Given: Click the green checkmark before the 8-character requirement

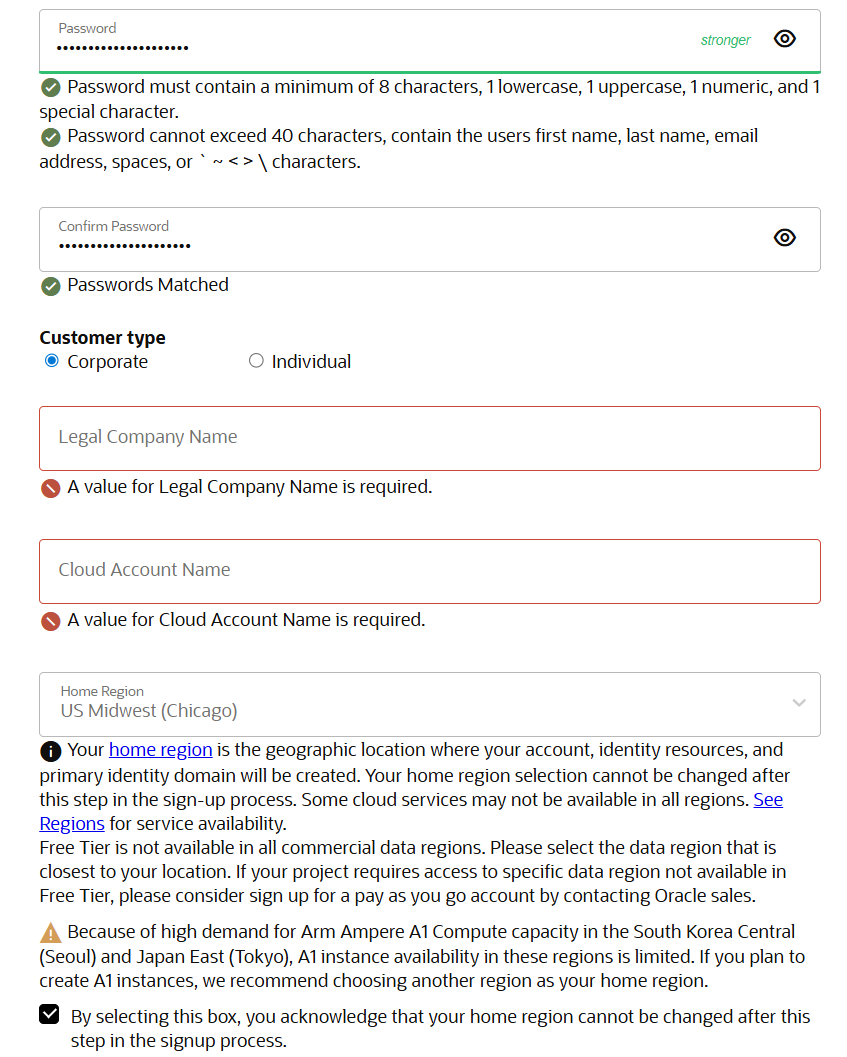Looking at the screenshot, I should (50, 87).
